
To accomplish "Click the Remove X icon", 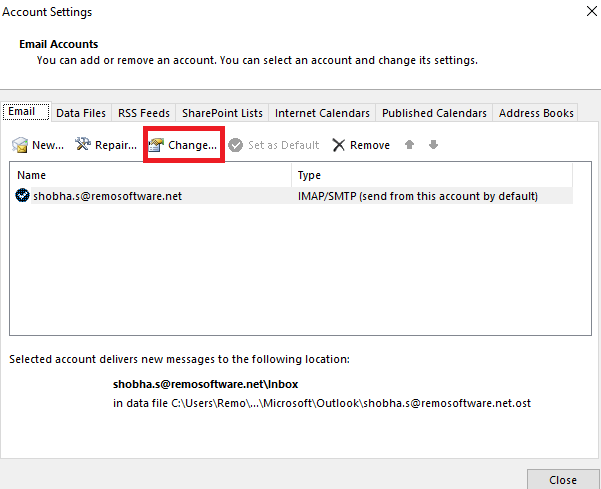I will click(x=338, y=145).
